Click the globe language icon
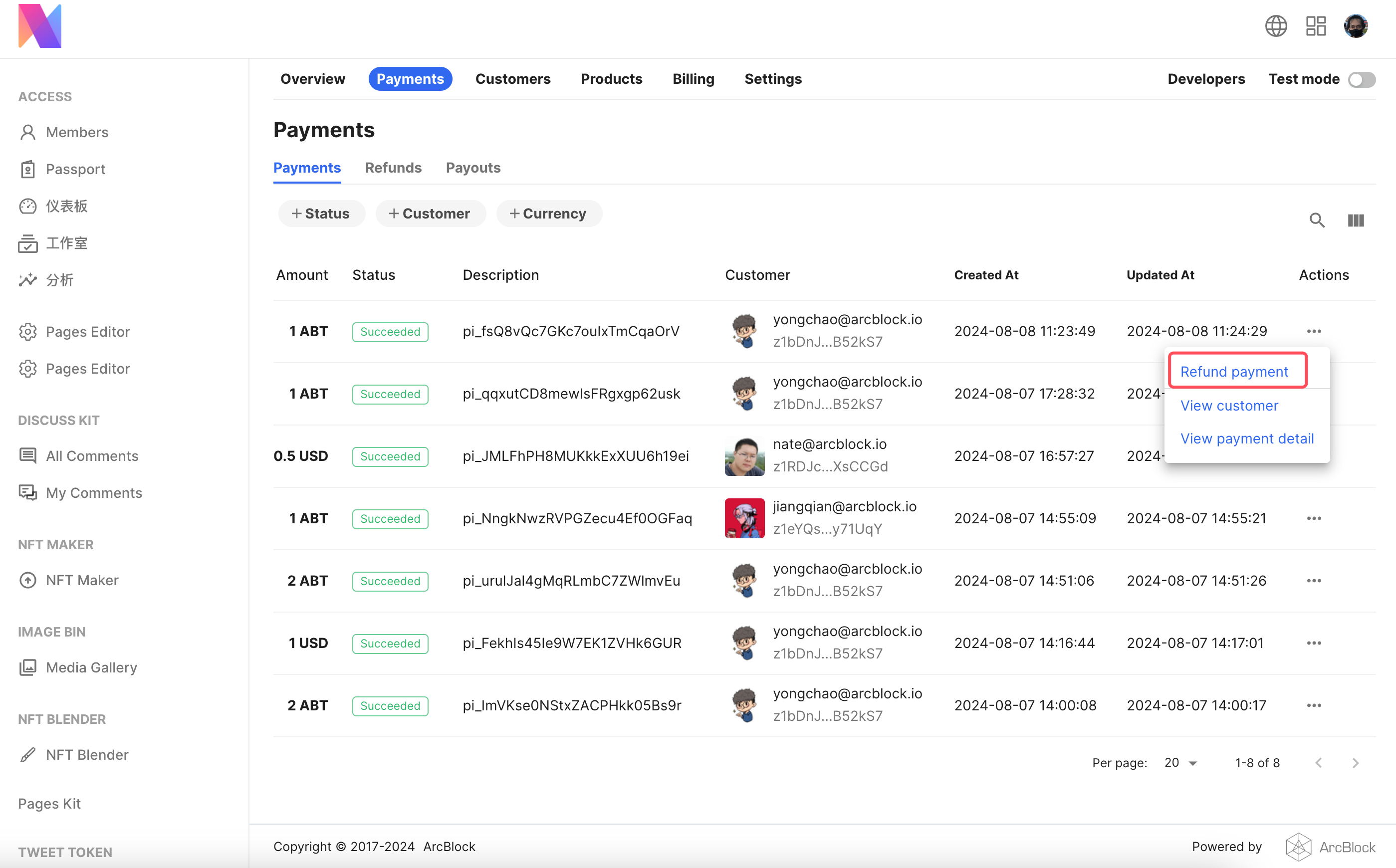Image resolution: width=1396 pixels, height=868 pixels. [x=1275, y=26]
